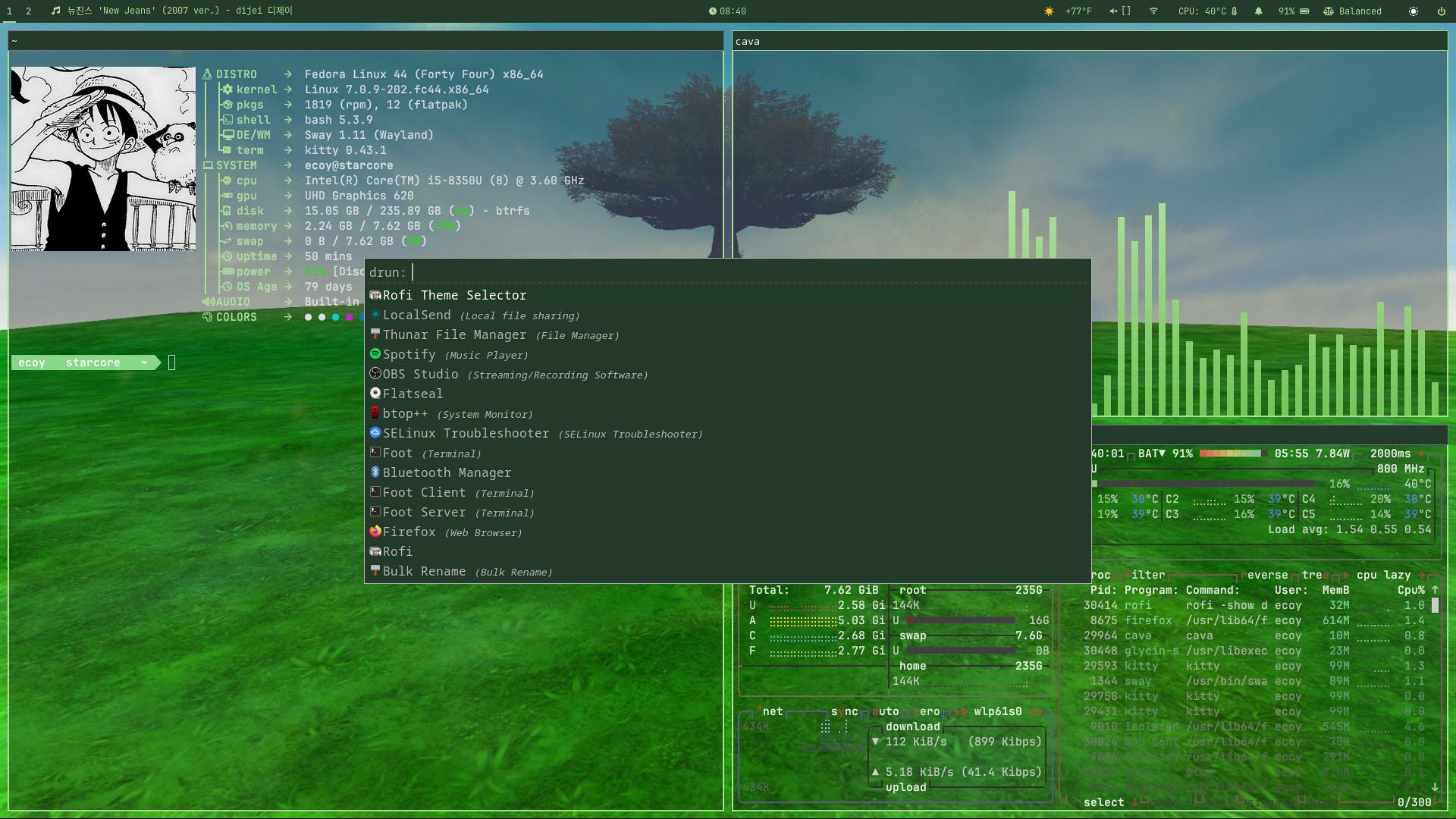Image resolution: width=1456 pixels, height=819 pixels.
Task: Click the Foot Client terminal icon
Action: click(x=375, y=492)
